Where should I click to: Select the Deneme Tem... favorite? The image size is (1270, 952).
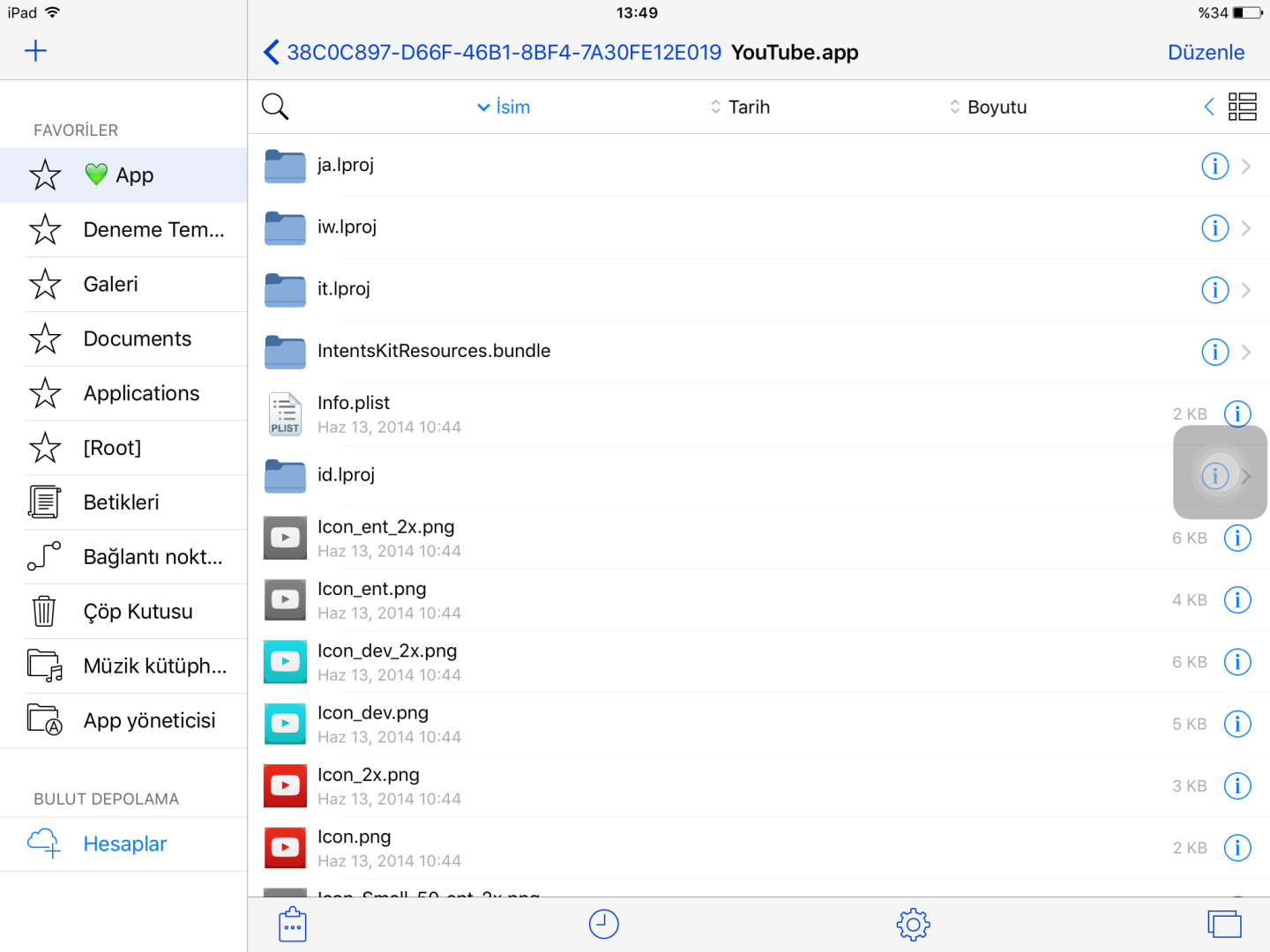(123, 230)
